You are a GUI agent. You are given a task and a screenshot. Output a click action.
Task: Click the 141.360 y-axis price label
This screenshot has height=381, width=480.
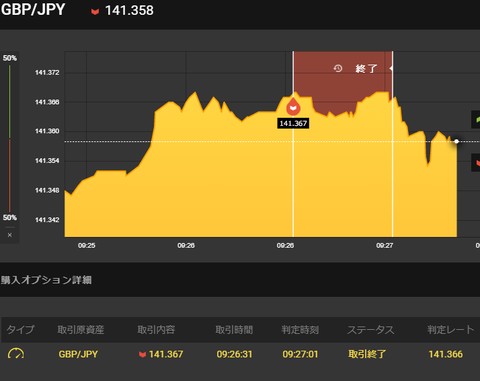tap(47, 131)
